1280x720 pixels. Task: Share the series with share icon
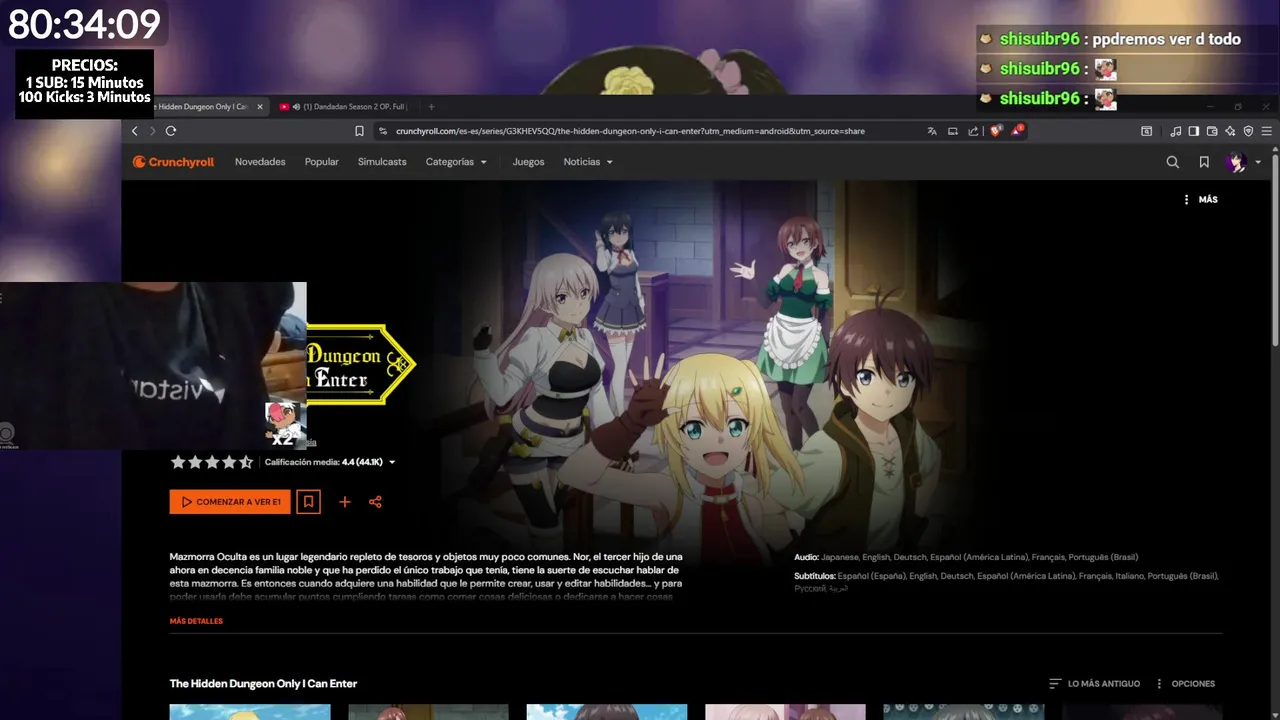375,502
